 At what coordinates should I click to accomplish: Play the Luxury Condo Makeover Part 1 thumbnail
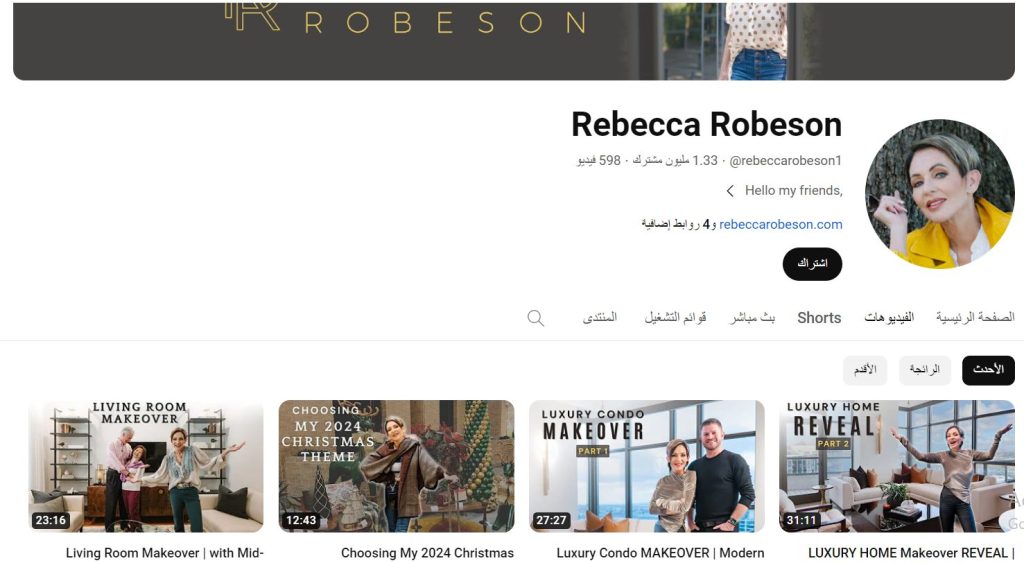[646, 466]
